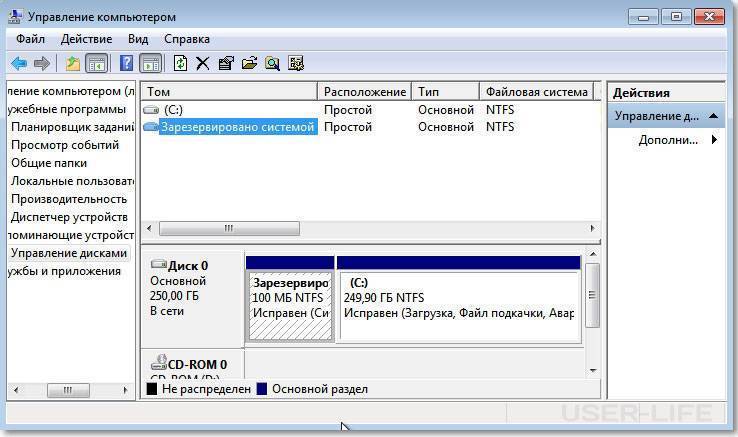Click tree pane scrollbar right arrow
Image resolution: width=738 pixels, height=437 pixels.
point(125,390)
